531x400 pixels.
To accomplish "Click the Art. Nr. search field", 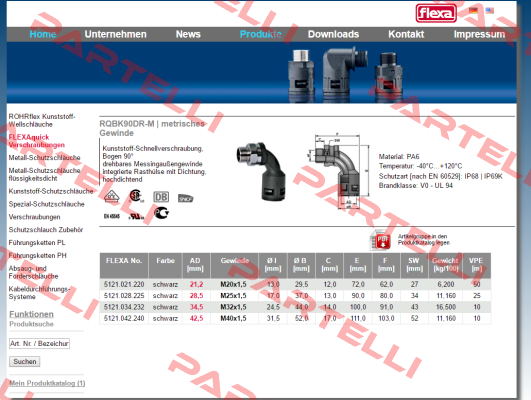I will (x=39, y=343).
